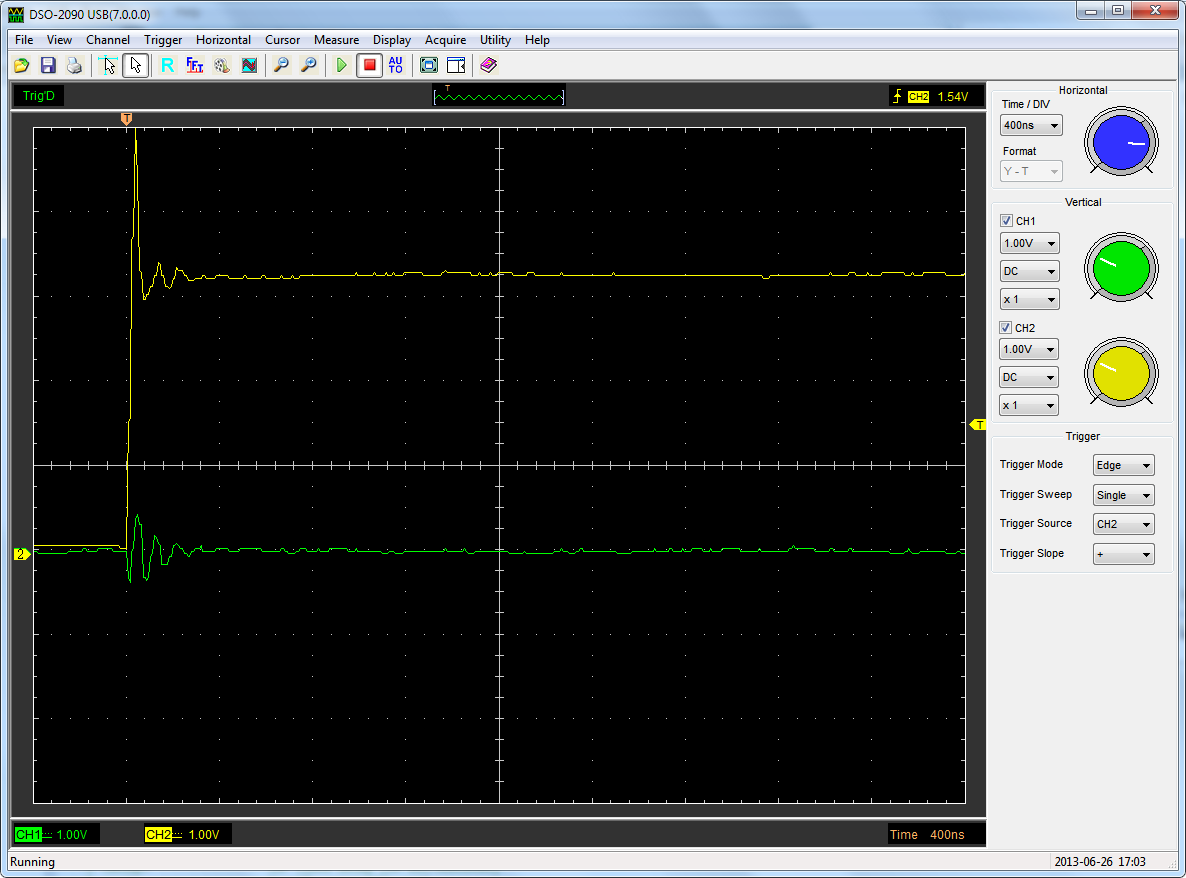Open CH2 x 1 probe dropdown
Screen dimensions: 1186x878
coord(1029,405)
